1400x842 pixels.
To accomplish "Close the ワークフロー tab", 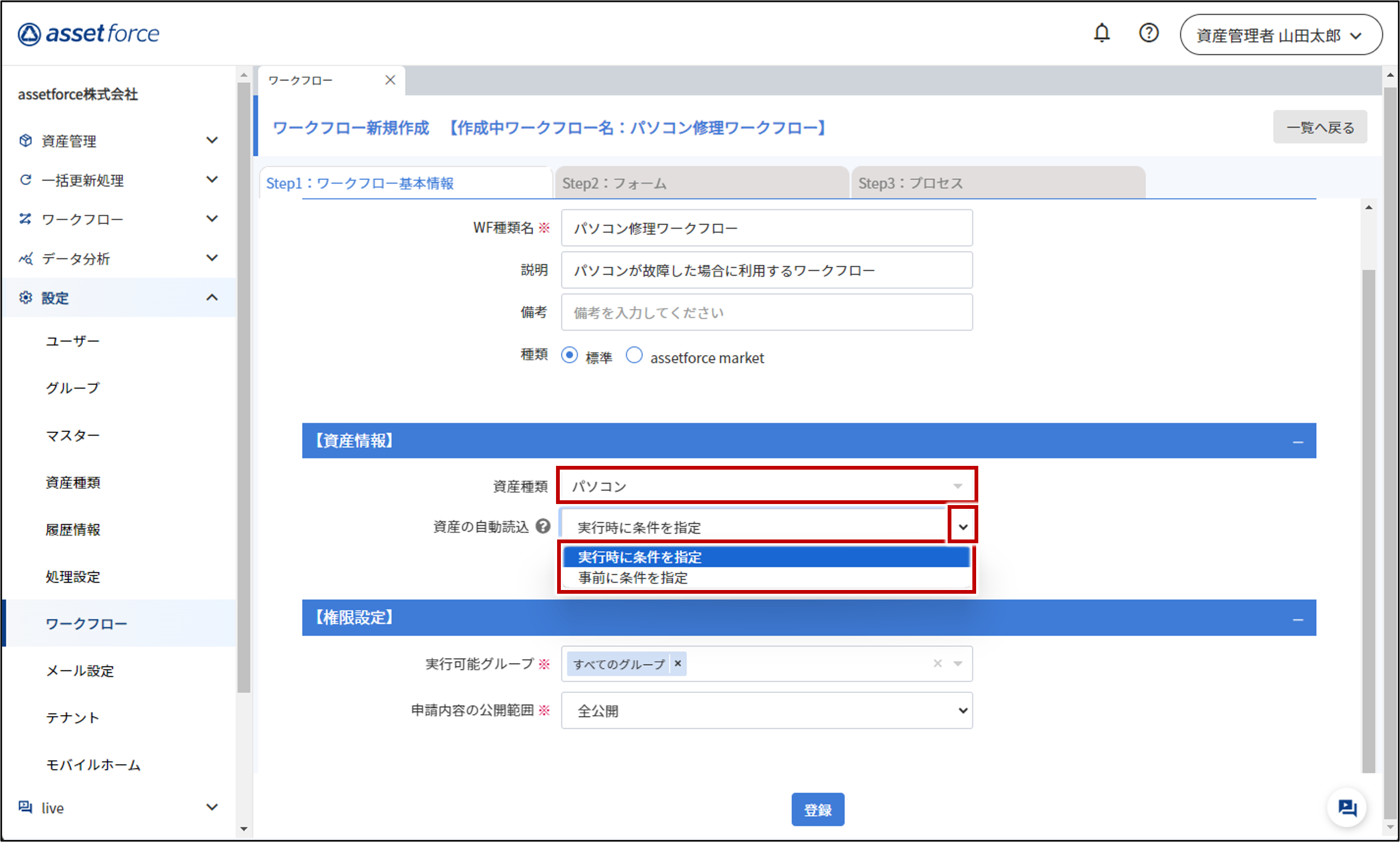I will tap(389, 80).
